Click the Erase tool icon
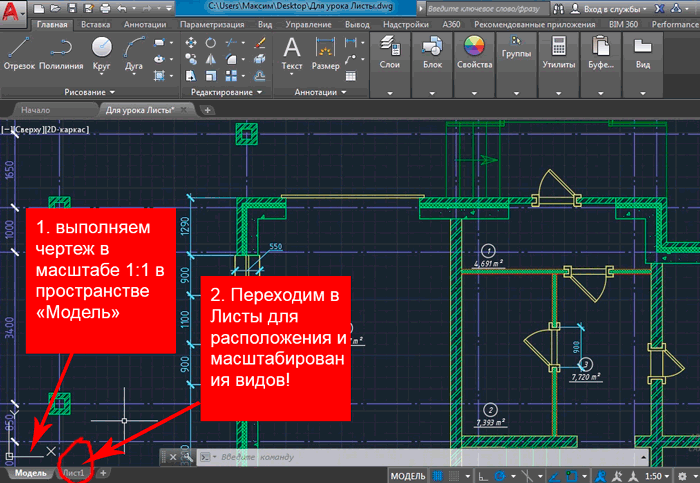700x483 pixels. click(x=259, y=43)
